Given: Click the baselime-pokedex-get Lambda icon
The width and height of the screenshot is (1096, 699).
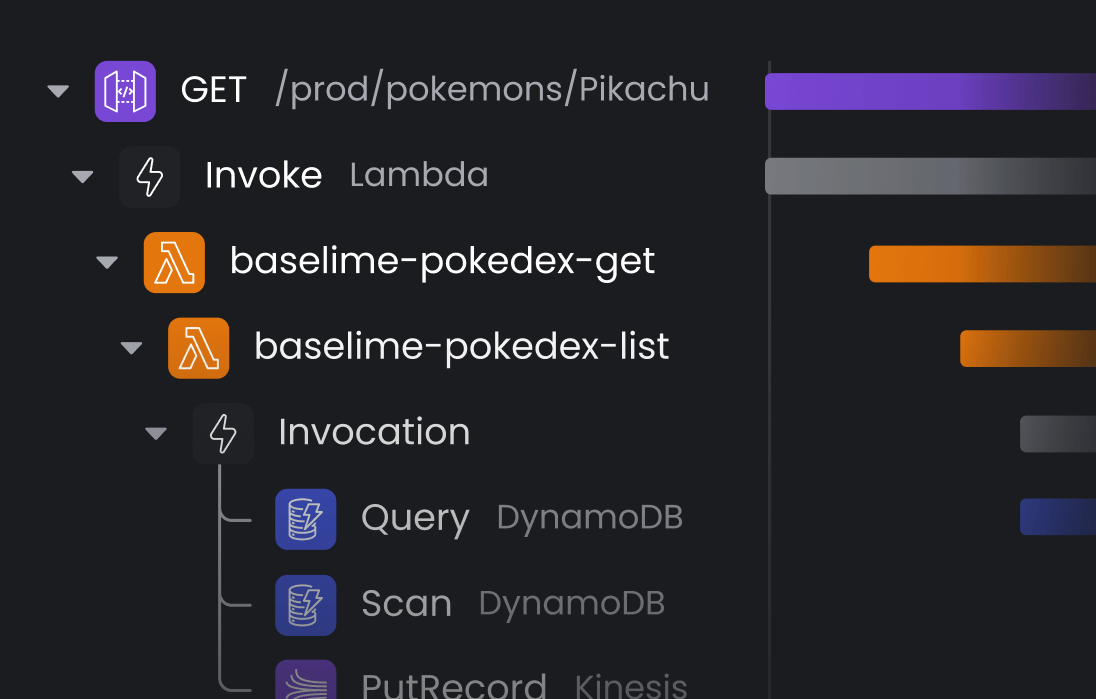Looking at the screenshot, I should (174, 263).
